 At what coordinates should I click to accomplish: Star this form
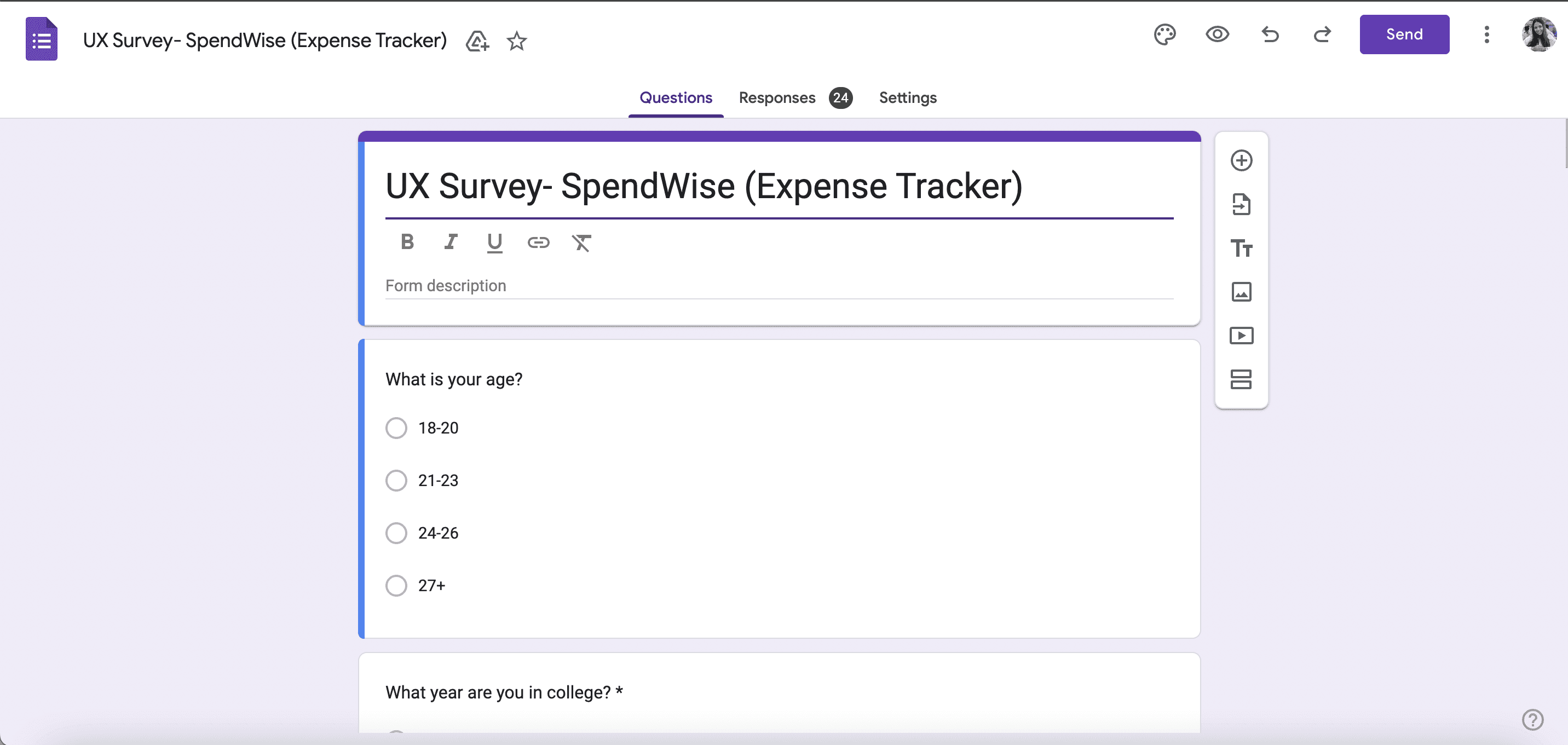pyautogui.click(x=517, y=41)
